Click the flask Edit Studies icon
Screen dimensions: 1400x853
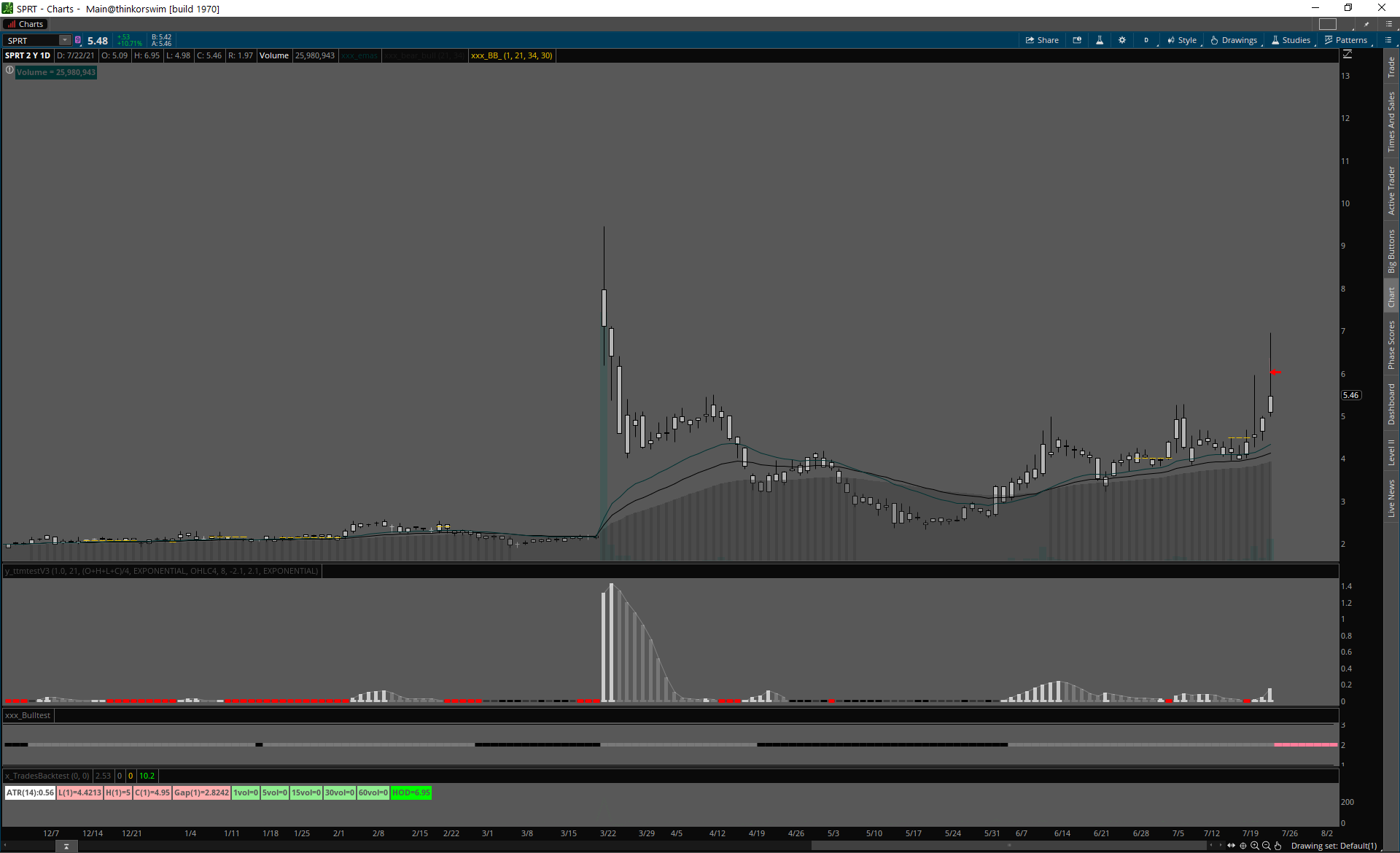1100,40
